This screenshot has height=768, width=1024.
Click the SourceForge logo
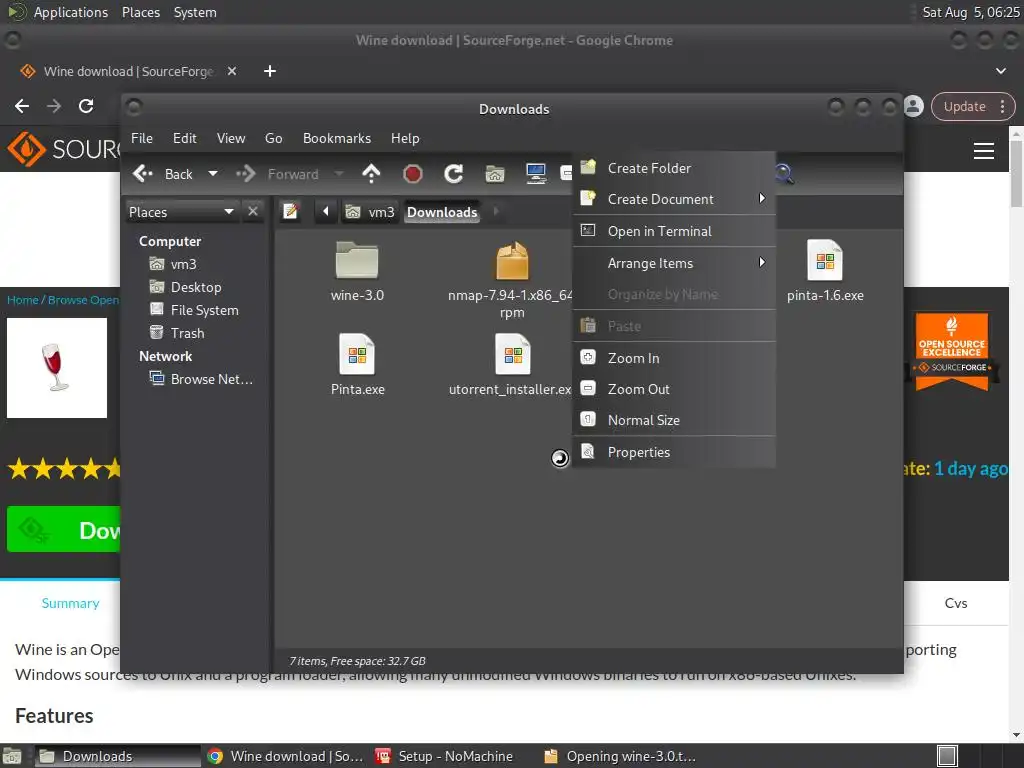[63, 150]
